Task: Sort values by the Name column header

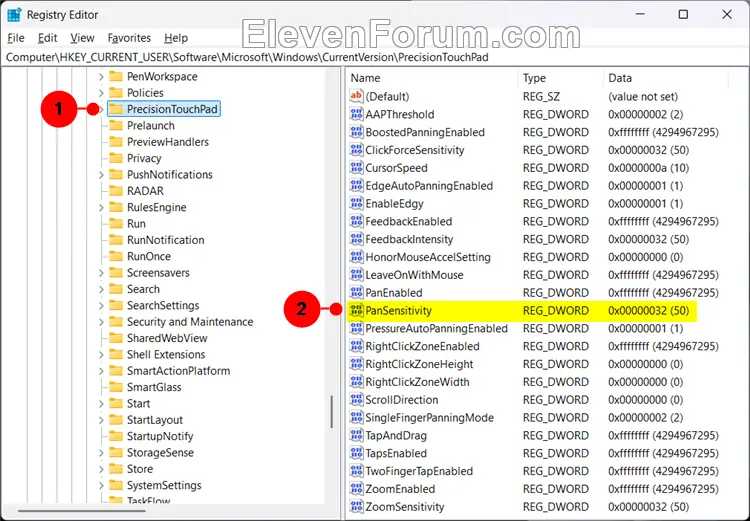Action: [x=432, y=78]
